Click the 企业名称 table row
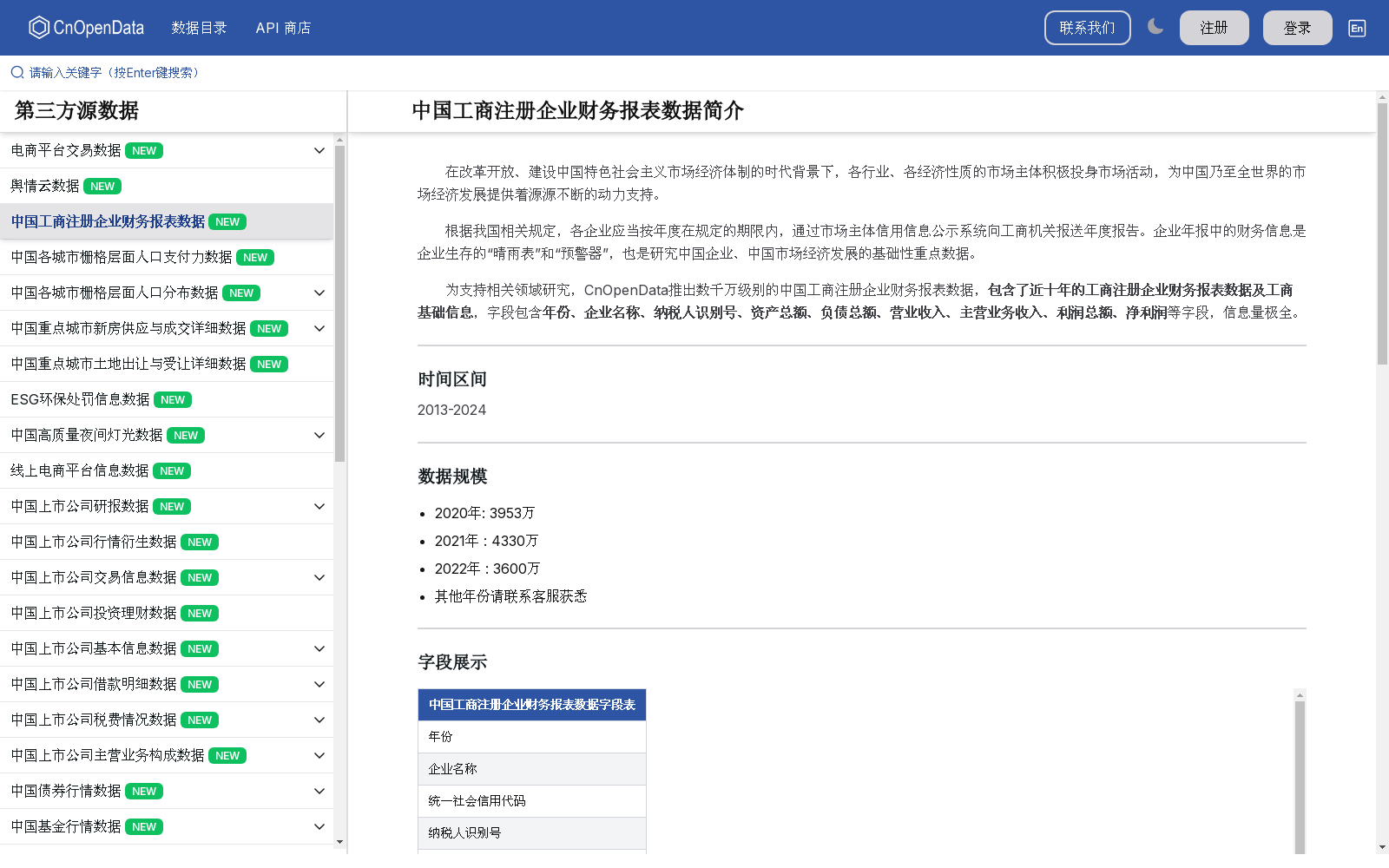1389x868 pixels. click(532, 768)
